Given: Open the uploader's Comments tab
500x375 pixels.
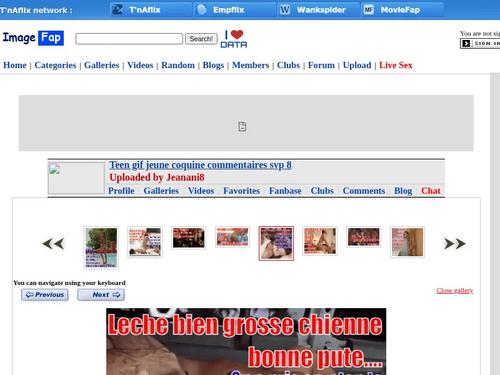Looking at the screenshot, I should [364, 191].
